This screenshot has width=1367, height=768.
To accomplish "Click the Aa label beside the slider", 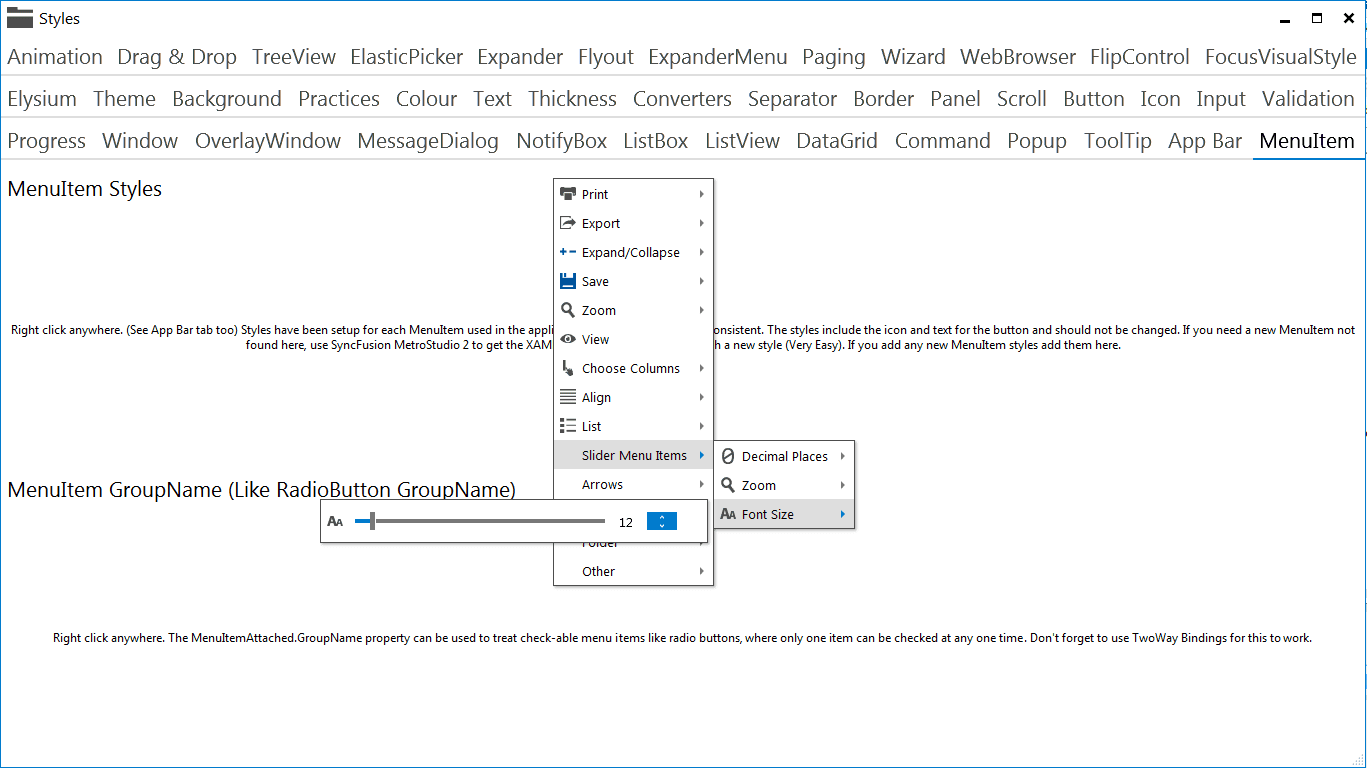I will coord(335,521).
